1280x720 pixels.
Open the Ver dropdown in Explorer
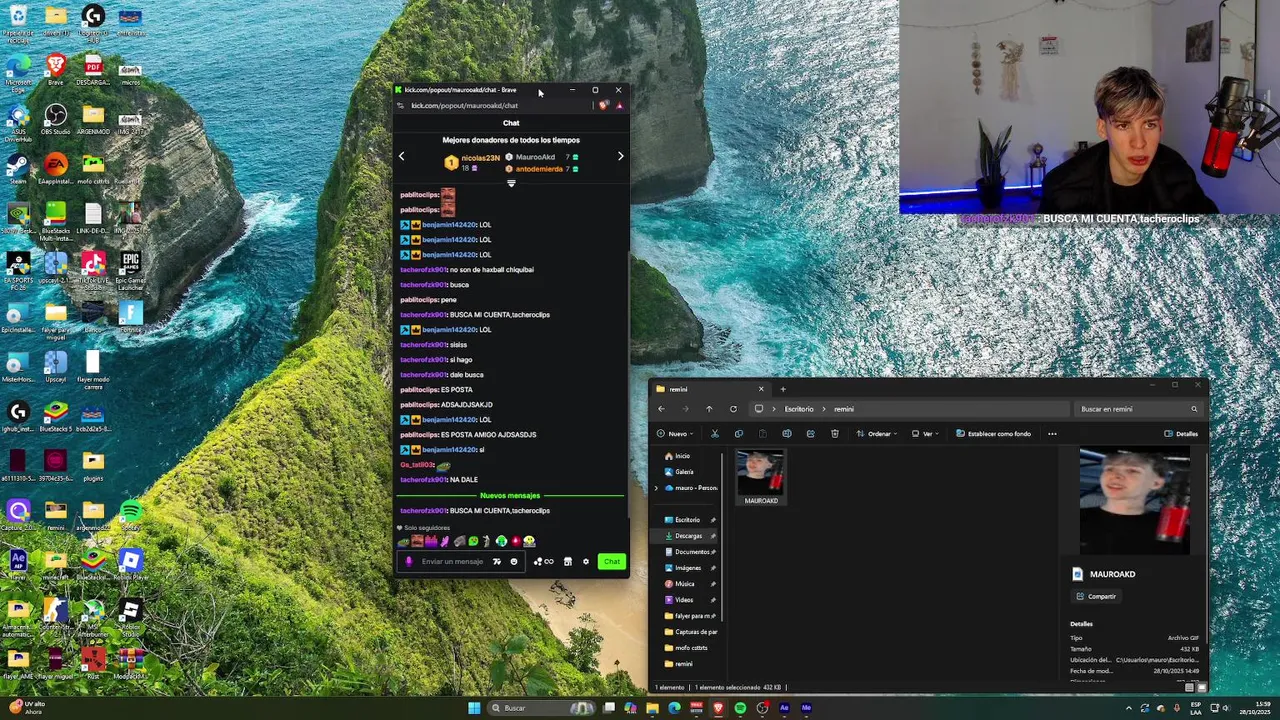tap(925, 434)
